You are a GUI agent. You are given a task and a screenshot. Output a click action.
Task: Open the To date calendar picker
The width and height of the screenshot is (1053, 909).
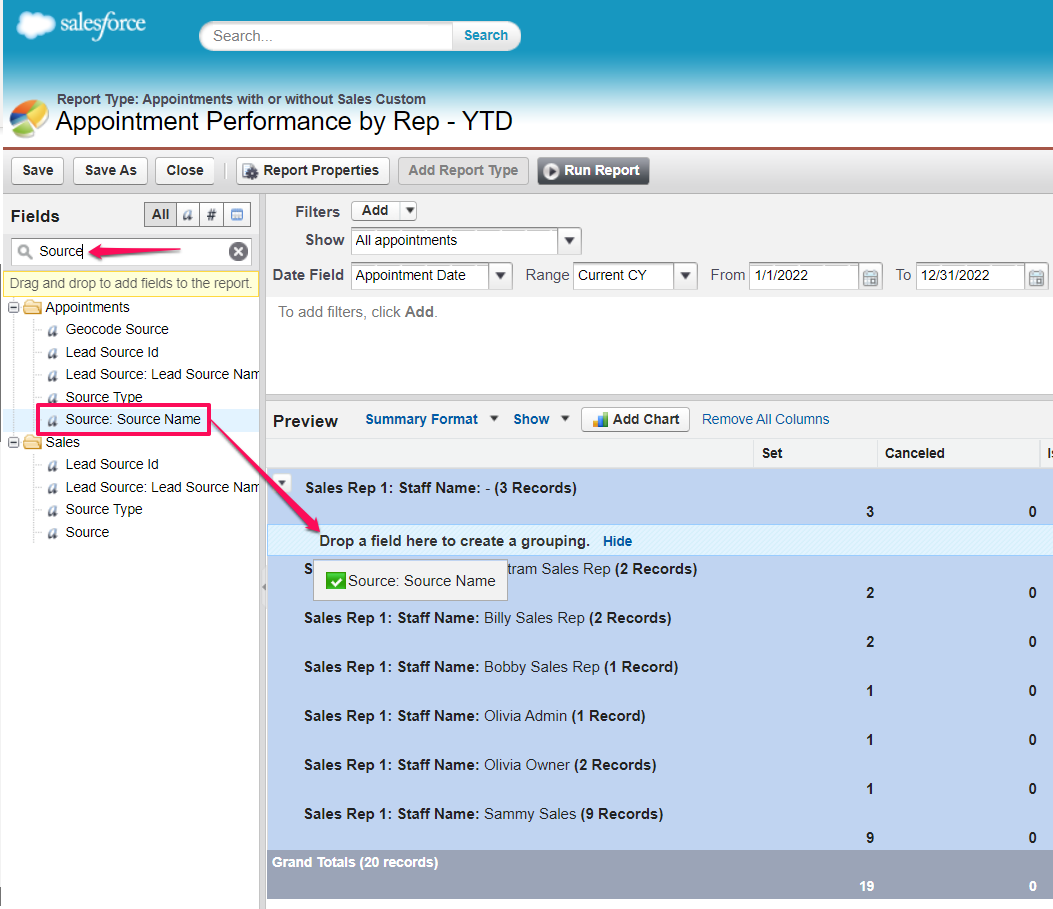click(x=1036, y=277)
